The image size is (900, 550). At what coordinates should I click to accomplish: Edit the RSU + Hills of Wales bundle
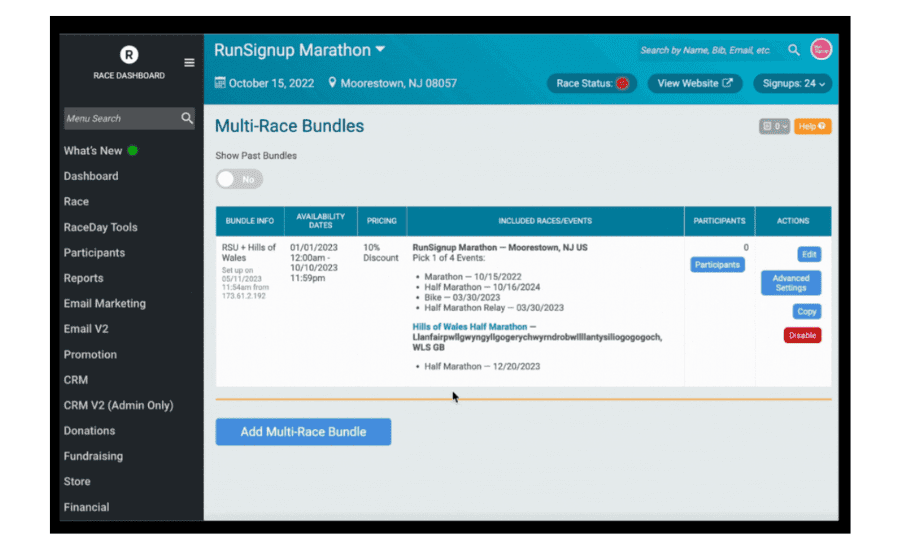(x=809, y=254)
